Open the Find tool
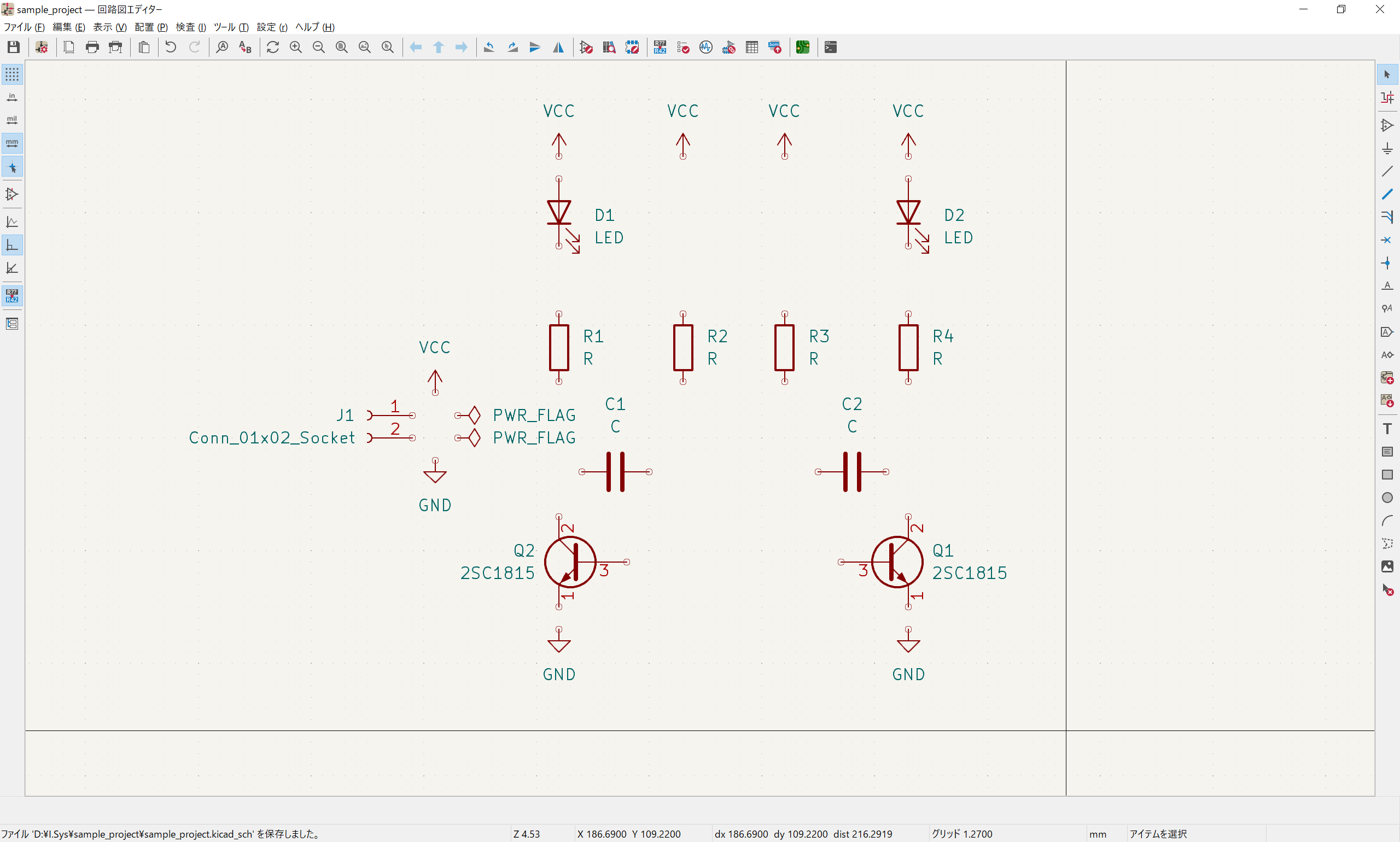1400x842 pixels. pyautogui.click(x=223, y=47)
